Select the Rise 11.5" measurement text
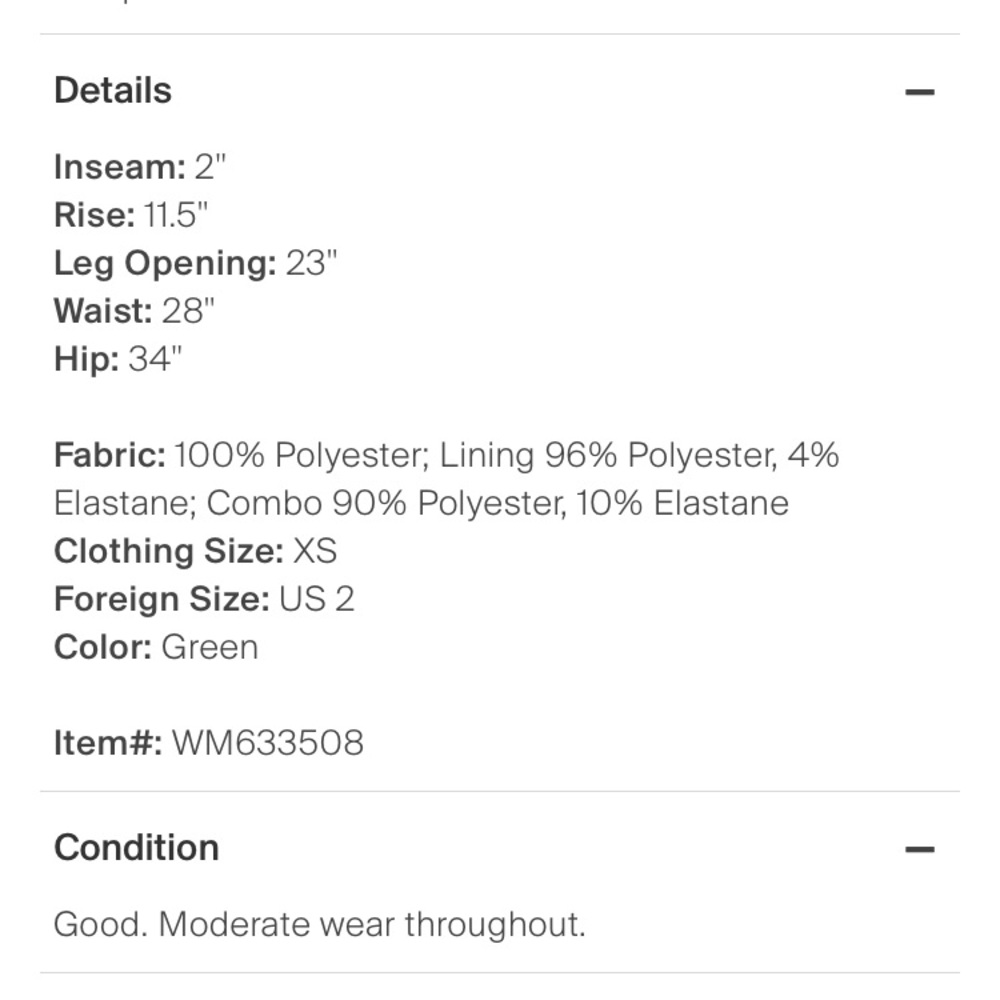Viewport: 1000px width, 1000px height. pyautogui.click(x=131, y=215)
